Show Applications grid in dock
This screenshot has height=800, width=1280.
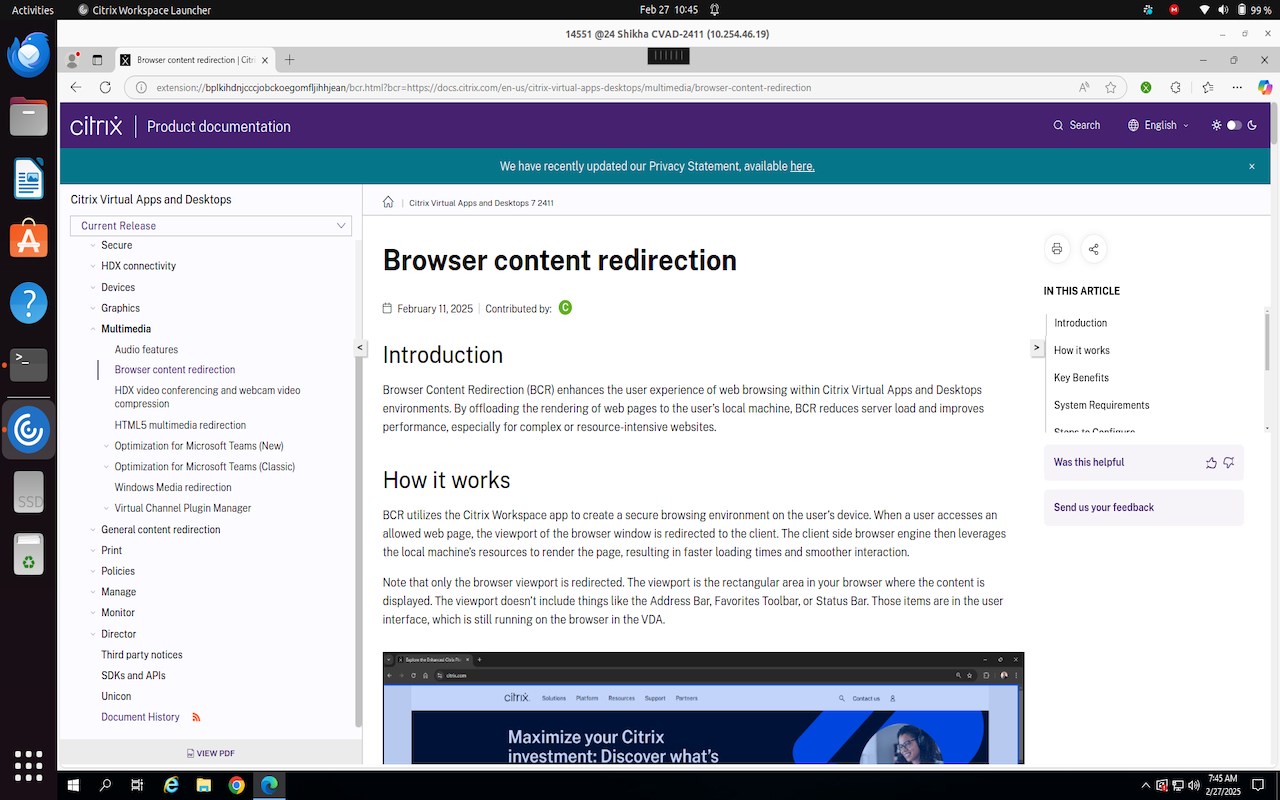[x=29, y=765]
